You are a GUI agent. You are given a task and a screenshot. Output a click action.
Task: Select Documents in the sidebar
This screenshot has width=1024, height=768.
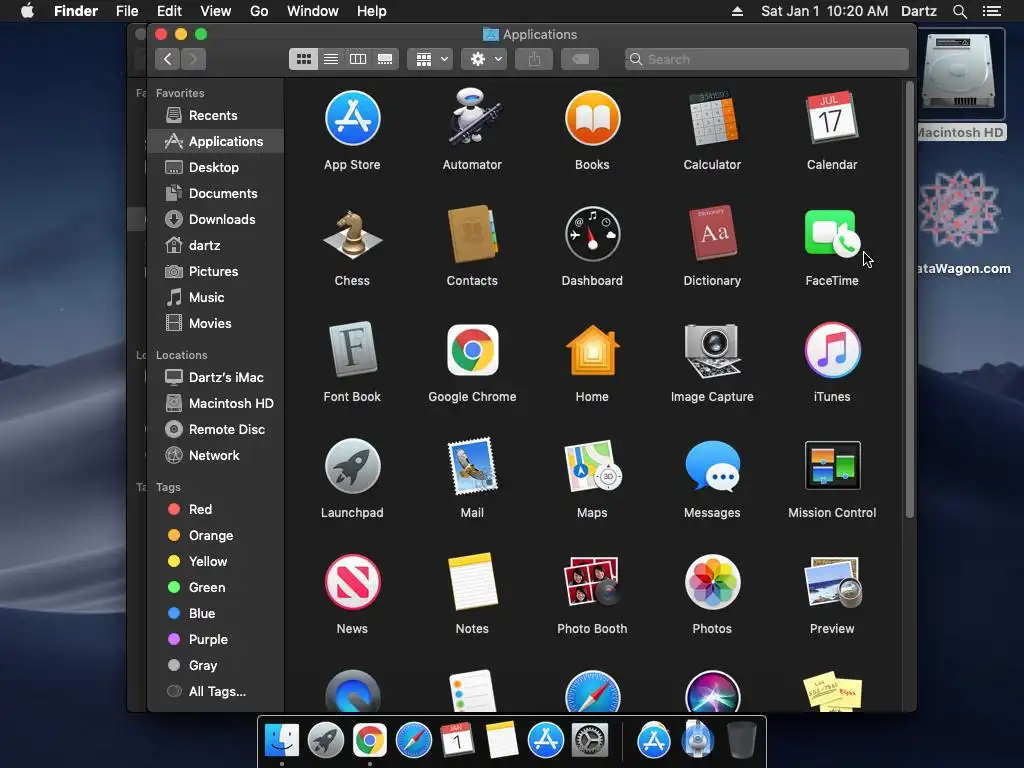216,193
